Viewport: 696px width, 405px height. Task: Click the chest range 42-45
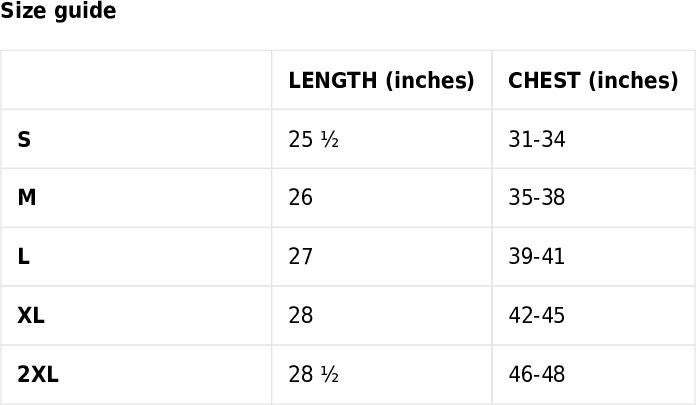[537, 315]
